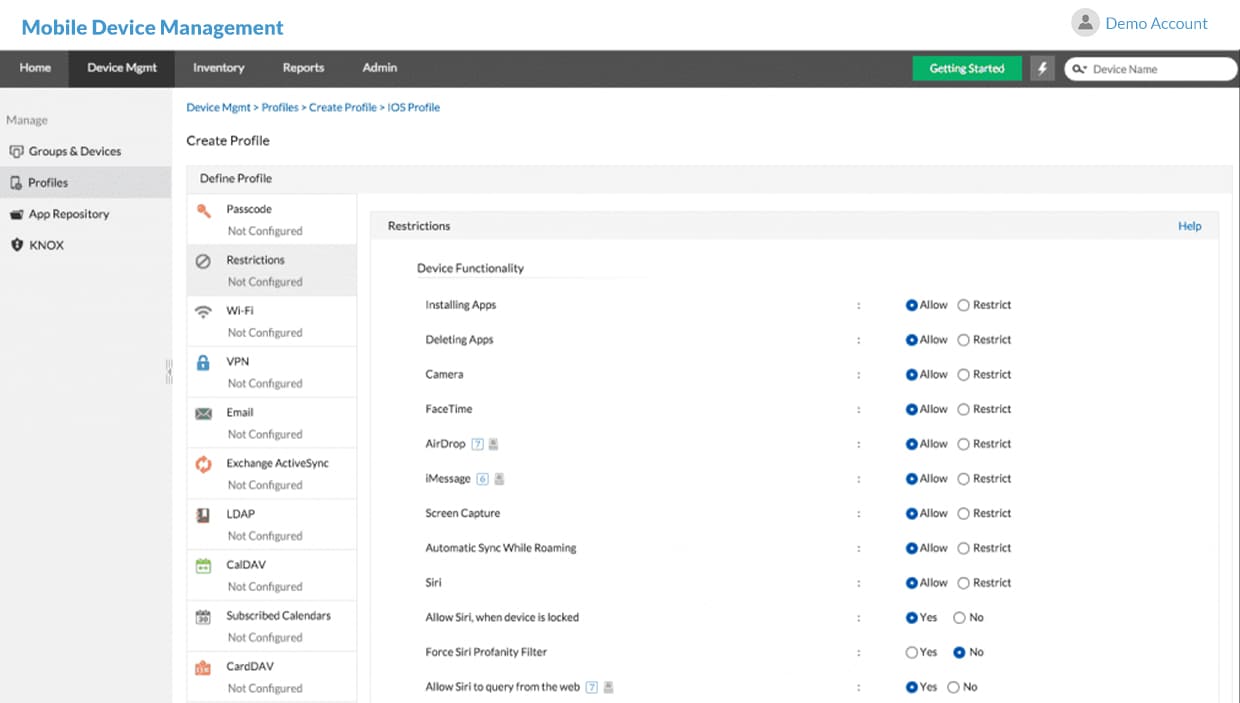Select No for Allow Siri when device locked
Image resolution: width=1240 pixels, height=703 pixels.
pos(959,618)
